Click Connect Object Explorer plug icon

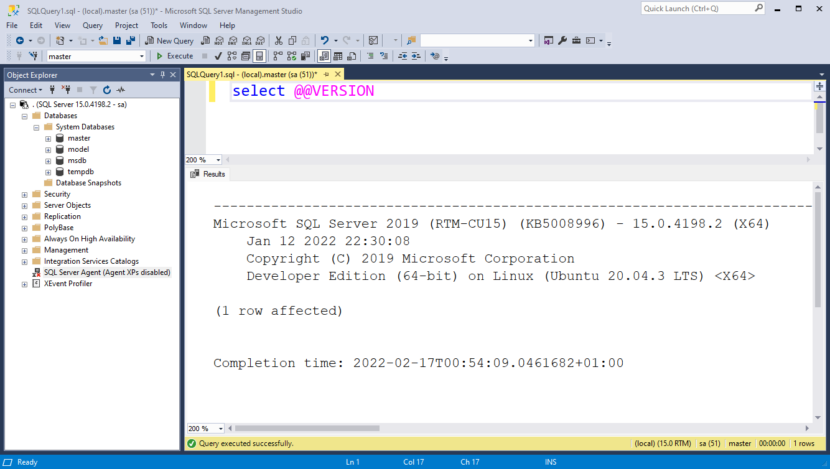(x=52, y=89)
